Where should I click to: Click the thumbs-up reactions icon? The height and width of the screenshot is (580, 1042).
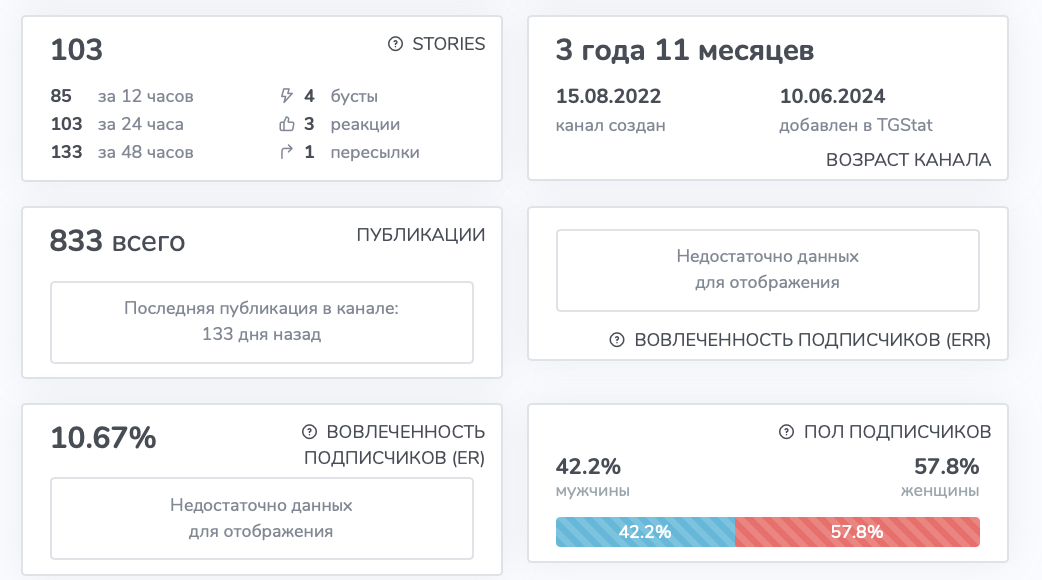point(286,124)
